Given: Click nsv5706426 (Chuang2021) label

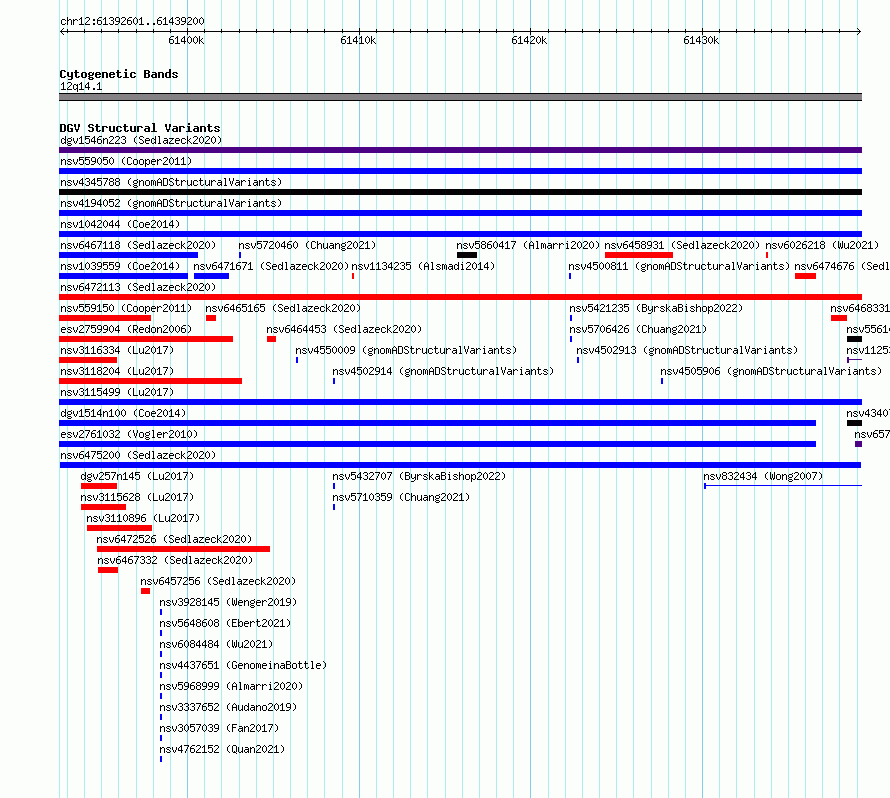Looking at the screenshot, I should click(638, 329).
